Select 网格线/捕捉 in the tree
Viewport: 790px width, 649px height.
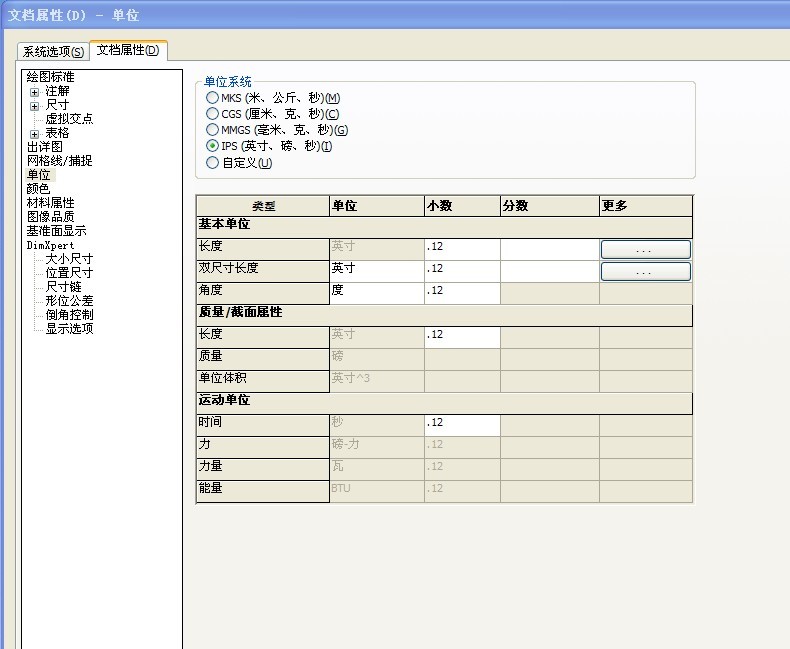pos(59,161)
